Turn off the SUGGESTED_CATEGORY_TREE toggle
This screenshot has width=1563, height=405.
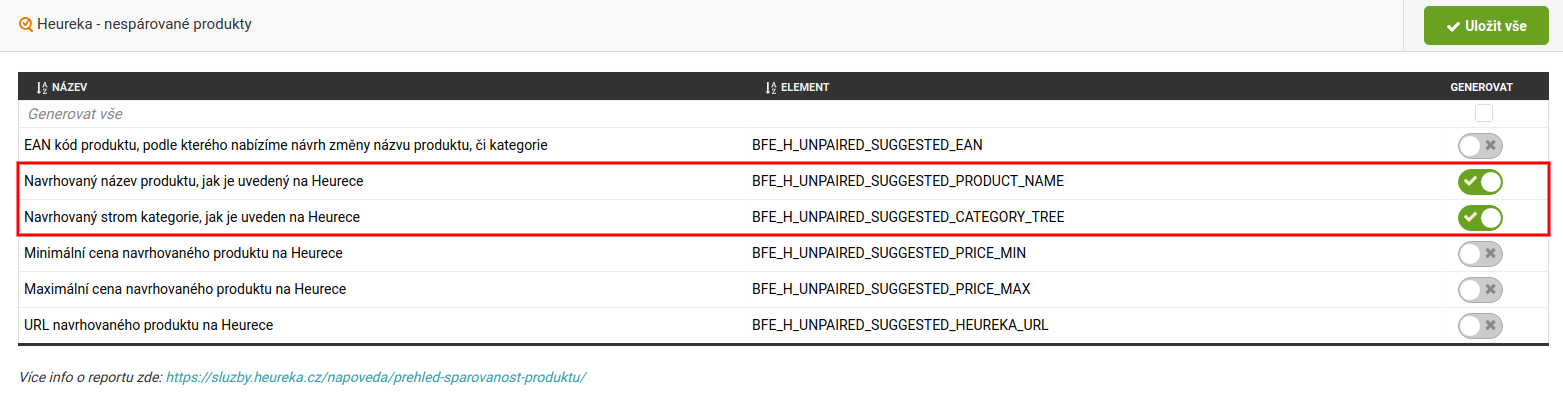(x=1480, y=217)
